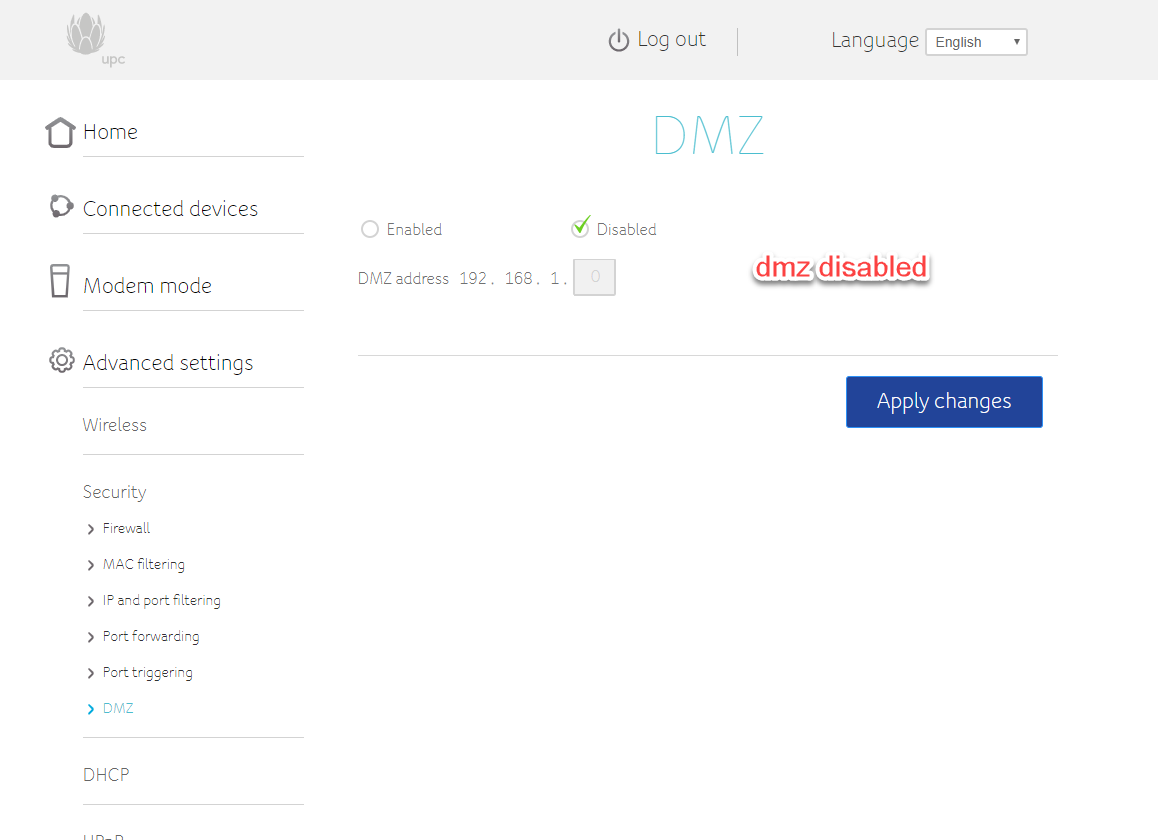Screen dimensions: 1158x840
Task: Open IP and port filtering page
Action: 161,601
